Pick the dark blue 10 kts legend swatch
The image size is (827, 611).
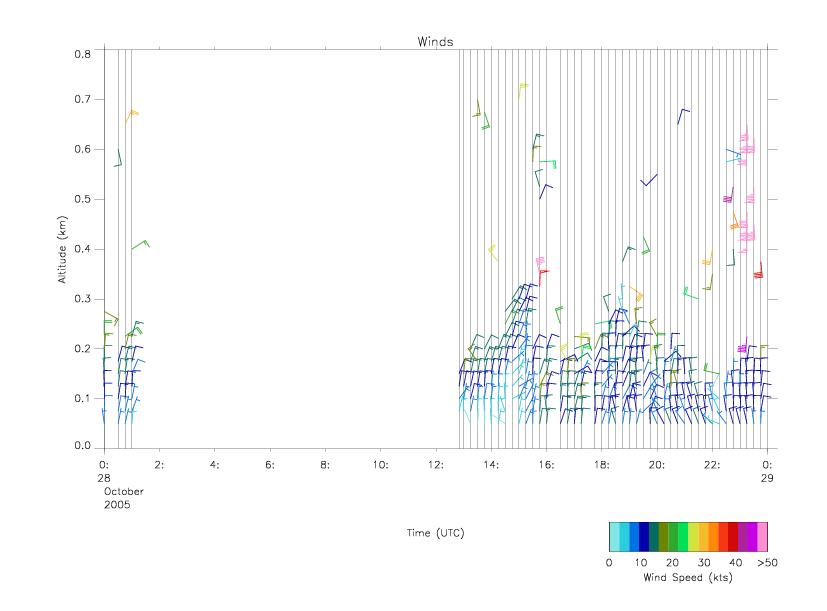[x=644, y=537]
